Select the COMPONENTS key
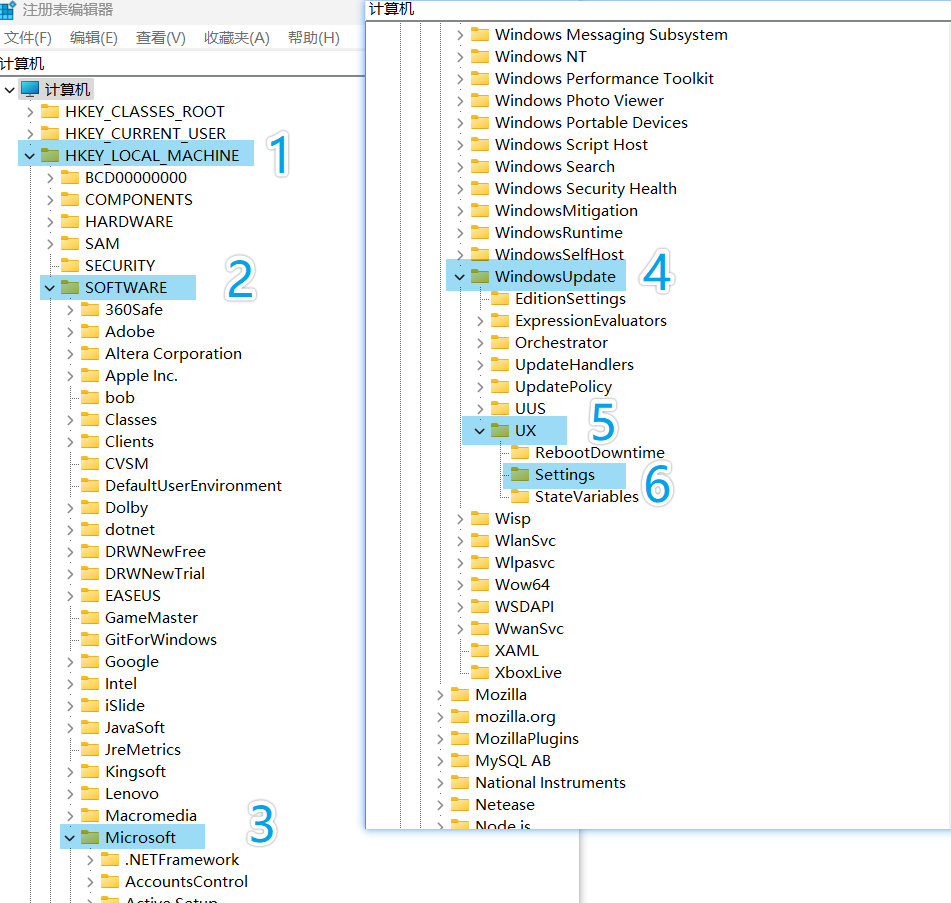This screenshot has width=951, height=903. [x=138, y=200]
